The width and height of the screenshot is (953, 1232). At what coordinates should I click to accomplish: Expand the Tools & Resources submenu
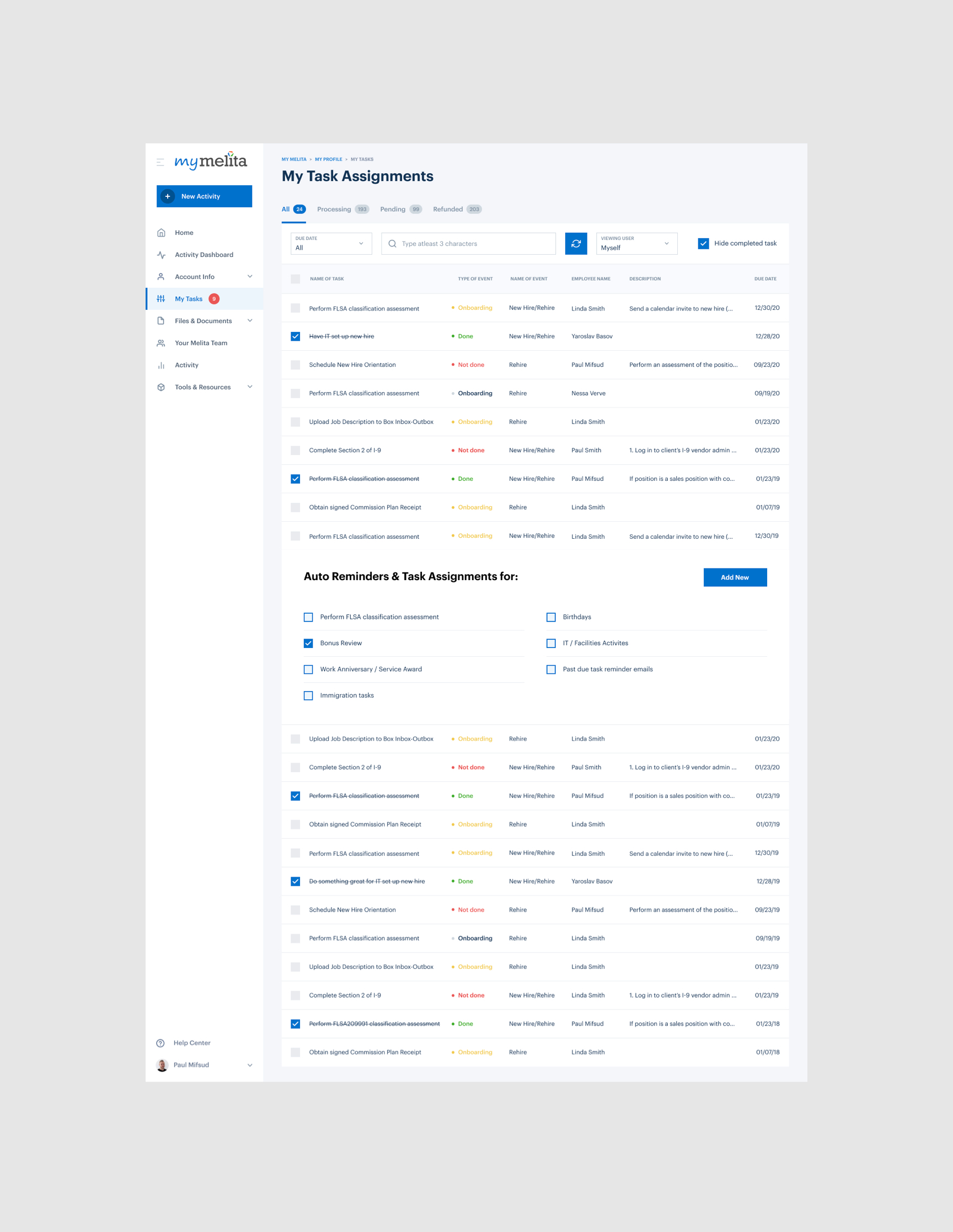[x=250, y=387]
